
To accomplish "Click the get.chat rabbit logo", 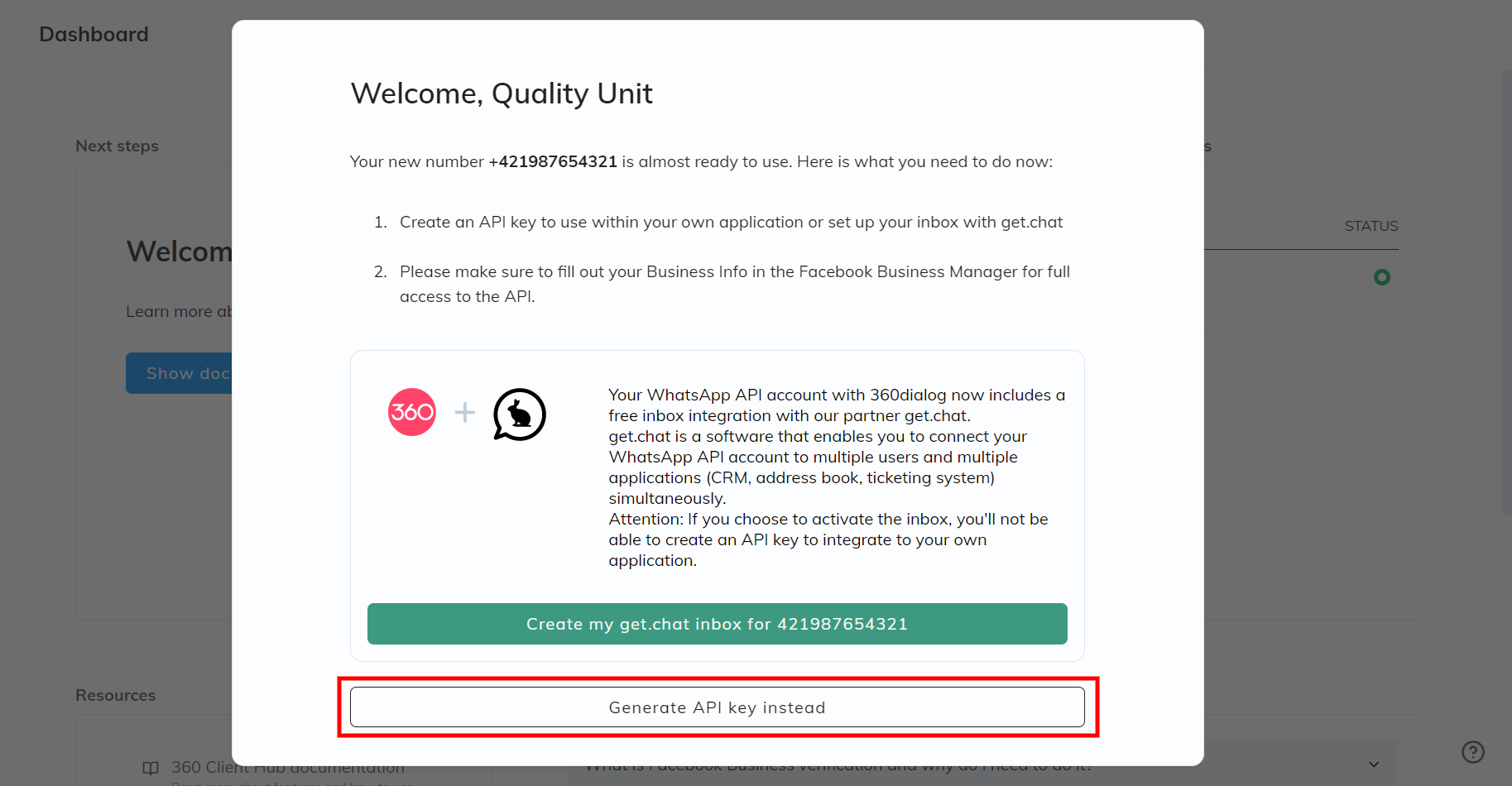I will [519, 415].
